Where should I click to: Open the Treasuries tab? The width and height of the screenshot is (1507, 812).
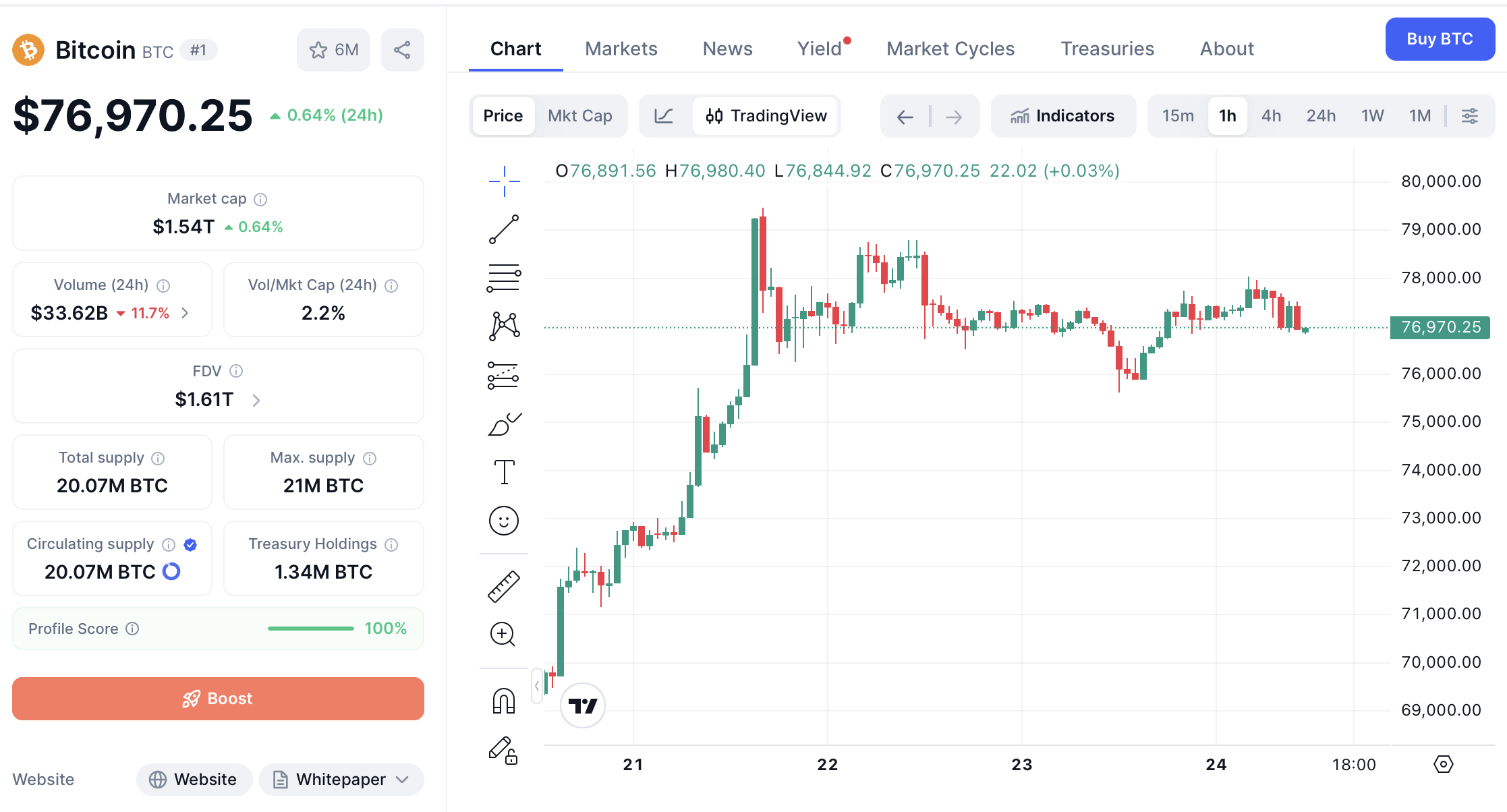[x=1108, y=49]
